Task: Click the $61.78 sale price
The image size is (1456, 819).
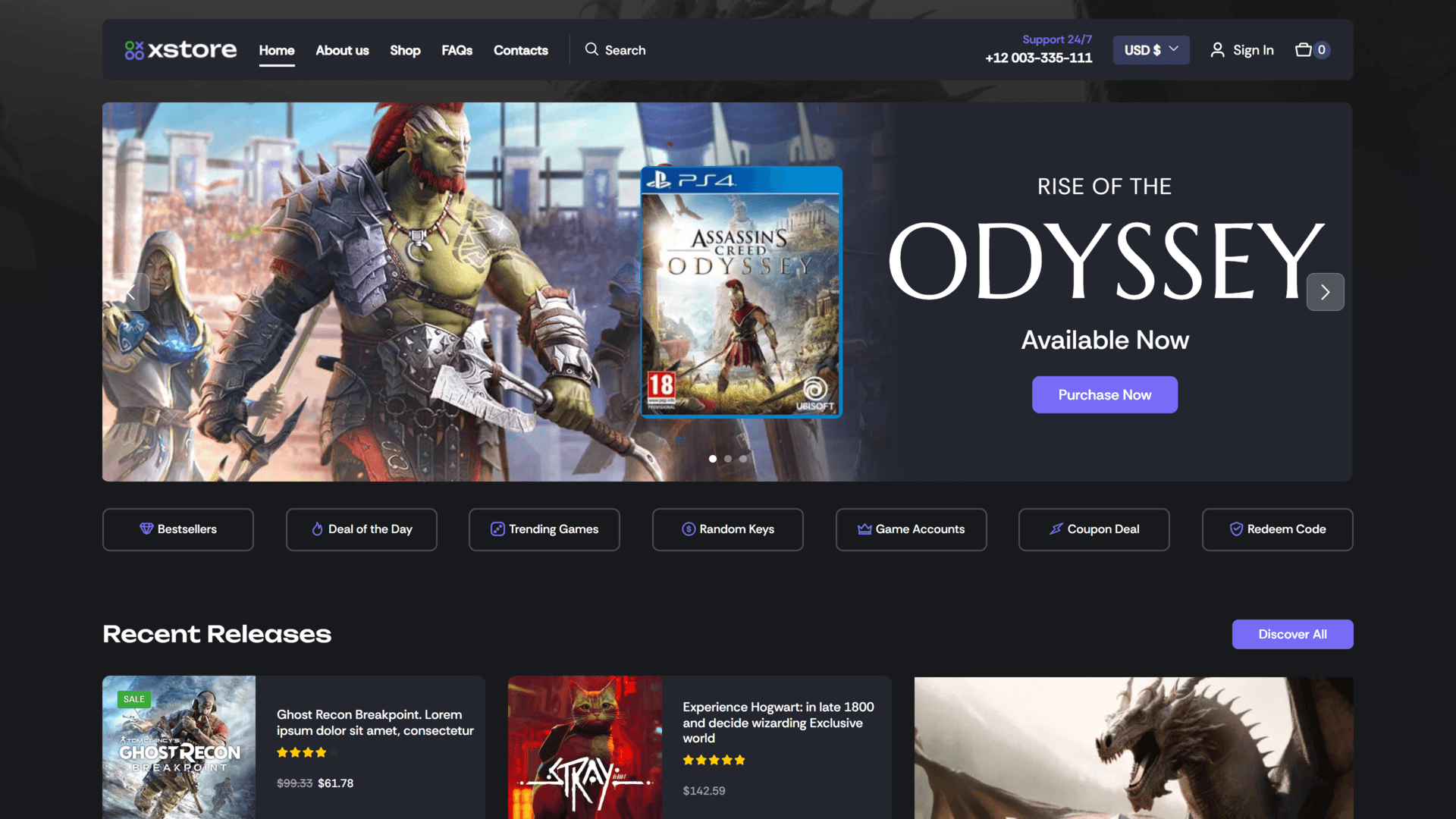Action: (336, 783)
